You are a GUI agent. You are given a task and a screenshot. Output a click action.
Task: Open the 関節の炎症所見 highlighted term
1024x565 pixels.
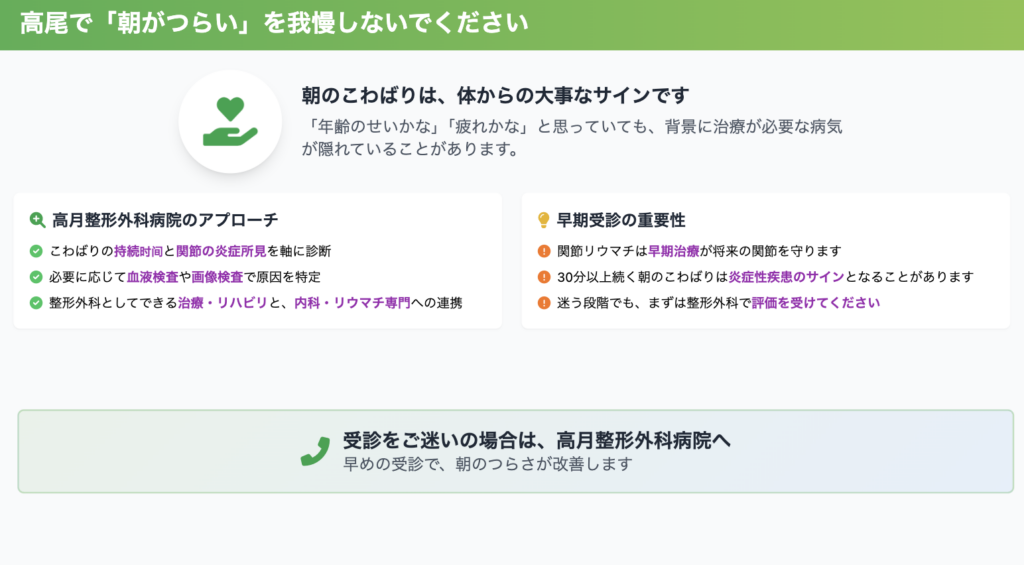click(221, 251)
